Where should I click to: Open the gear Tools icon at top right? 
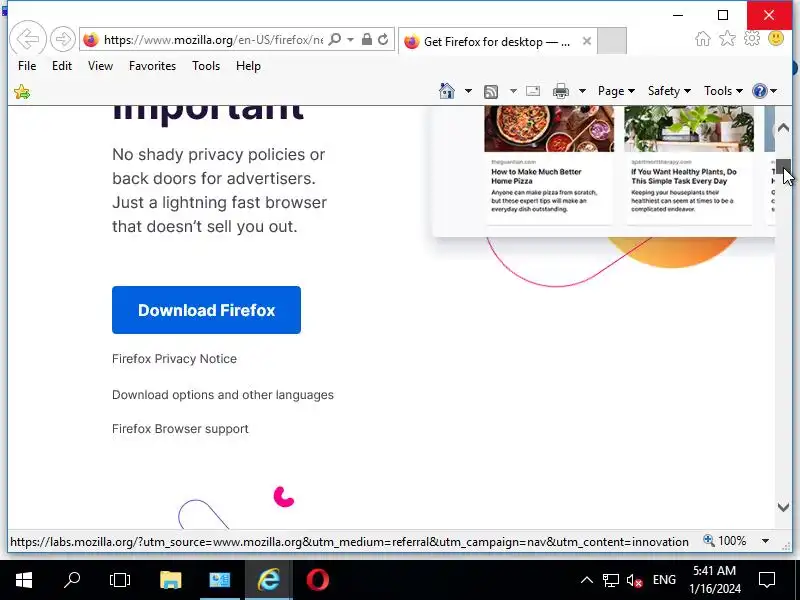click(x=752, y=39)
